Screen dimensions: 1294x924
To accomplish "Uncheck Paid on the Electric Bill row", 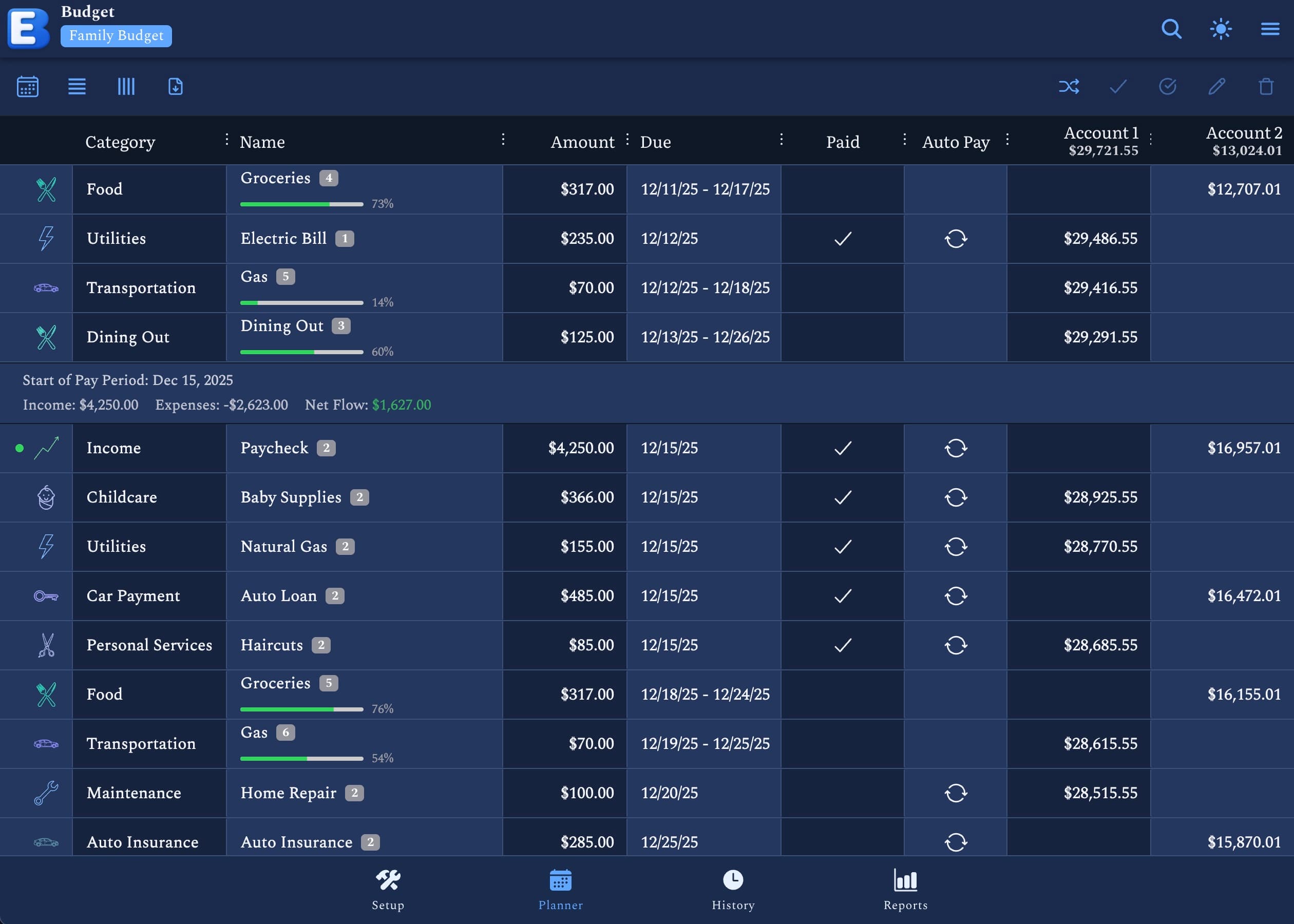I will pos(842,238).
